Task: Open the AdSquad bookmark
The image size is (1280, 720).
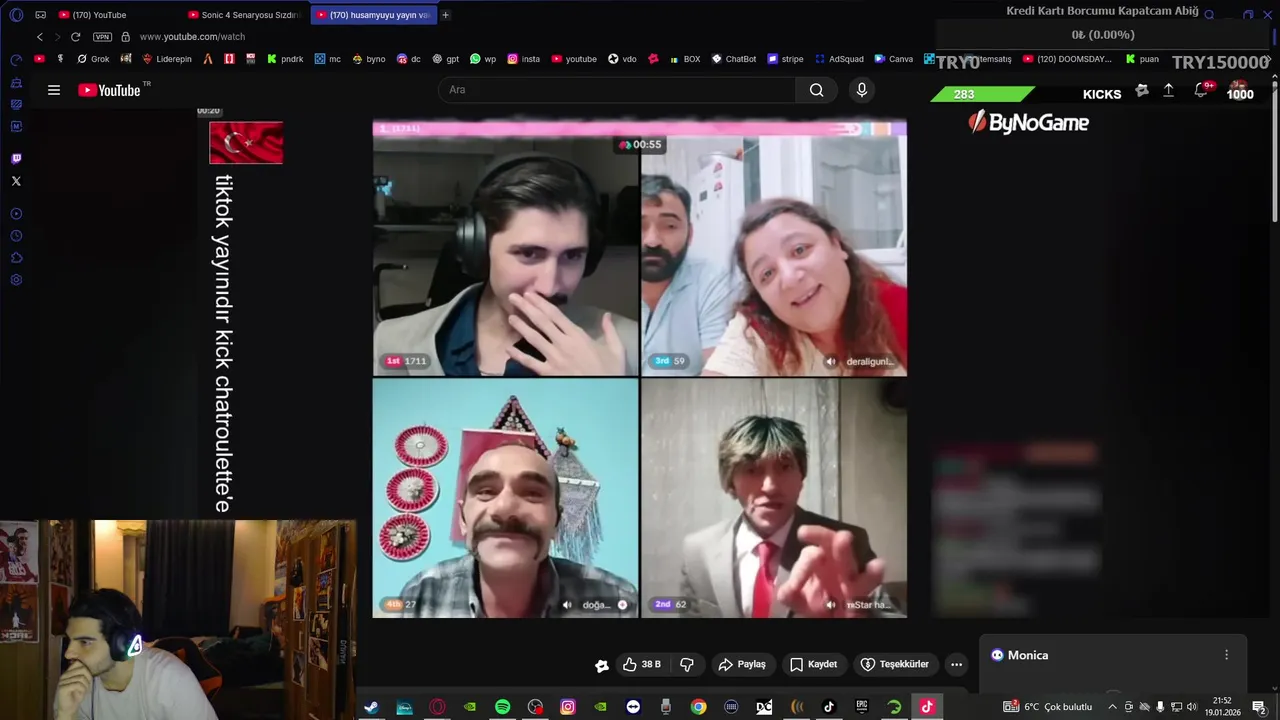Action: [x=839, y=59]
